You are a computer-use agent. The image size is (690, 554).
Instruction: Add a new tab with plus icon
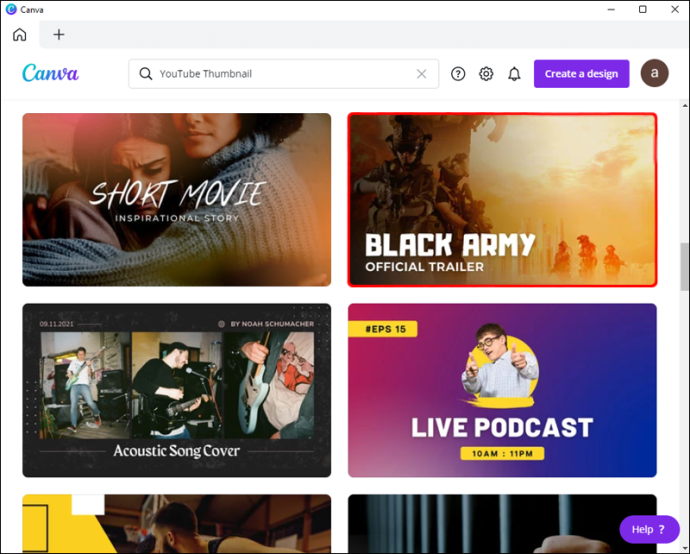59,34
